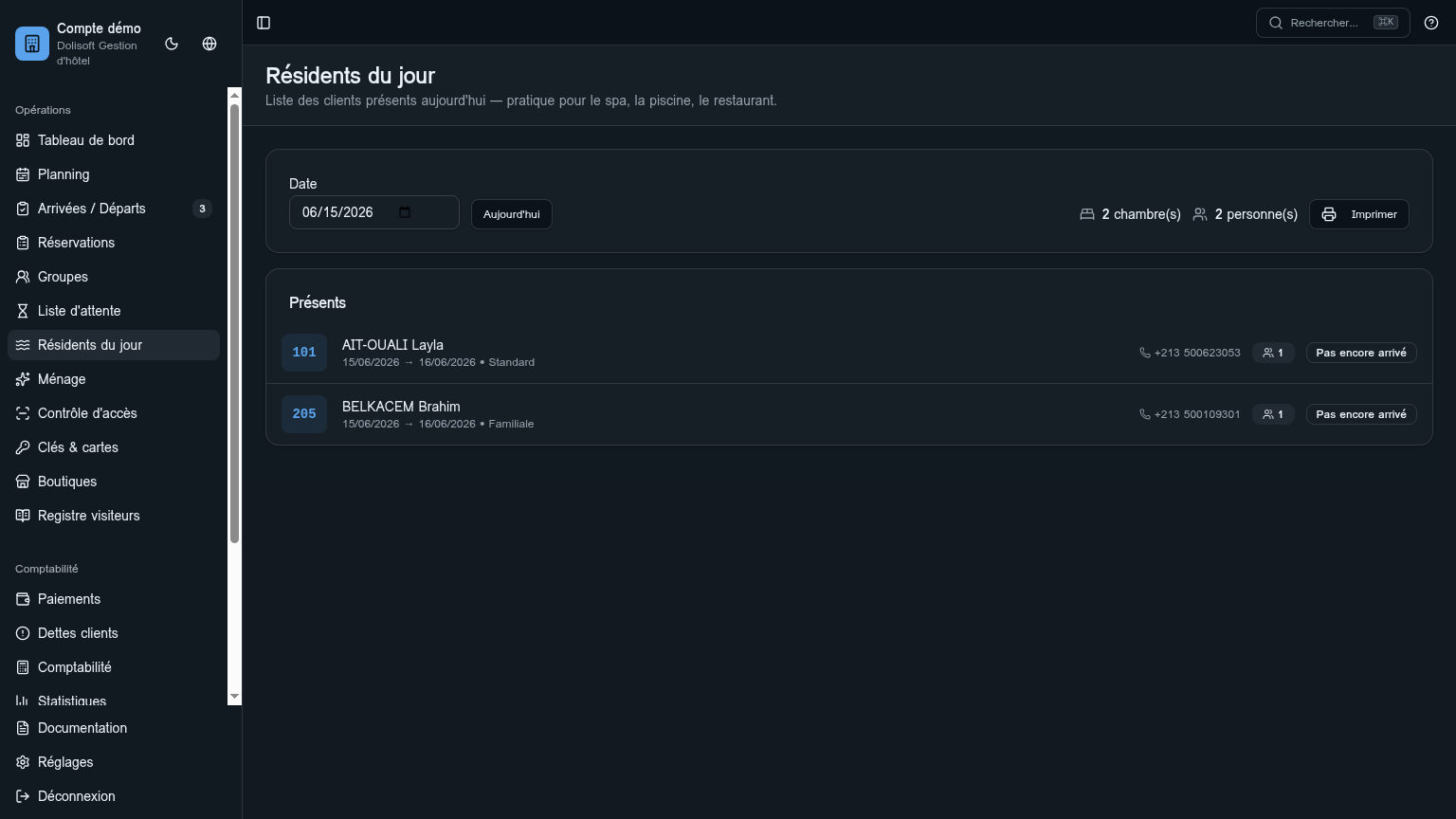Click the Ménage sparkles icon
Image resolution: width=1456 pixels, height=819 pixels.
pyautogui.click(x=23, y=379)
